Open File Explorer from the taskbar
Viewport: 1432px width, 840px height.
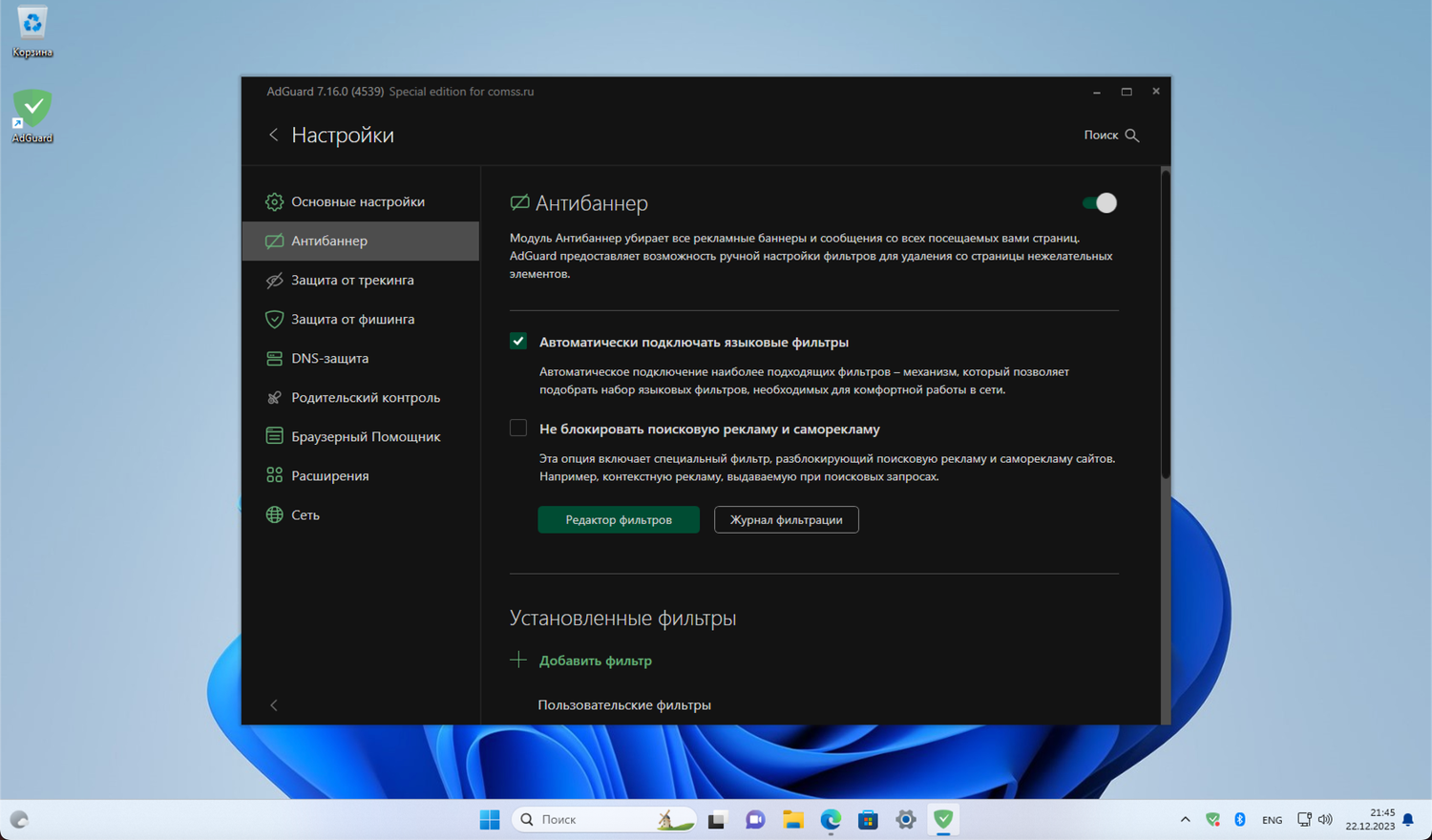[x=792, y=819]
